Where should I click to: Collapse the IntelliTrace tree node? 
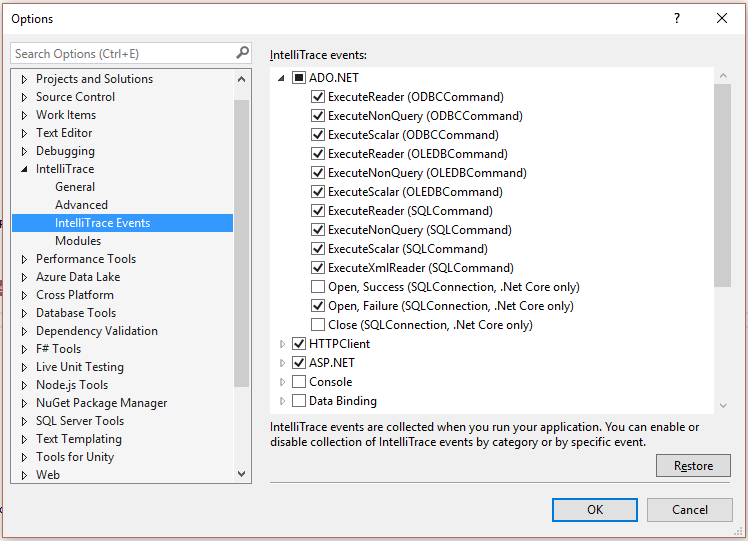[24, 169]
